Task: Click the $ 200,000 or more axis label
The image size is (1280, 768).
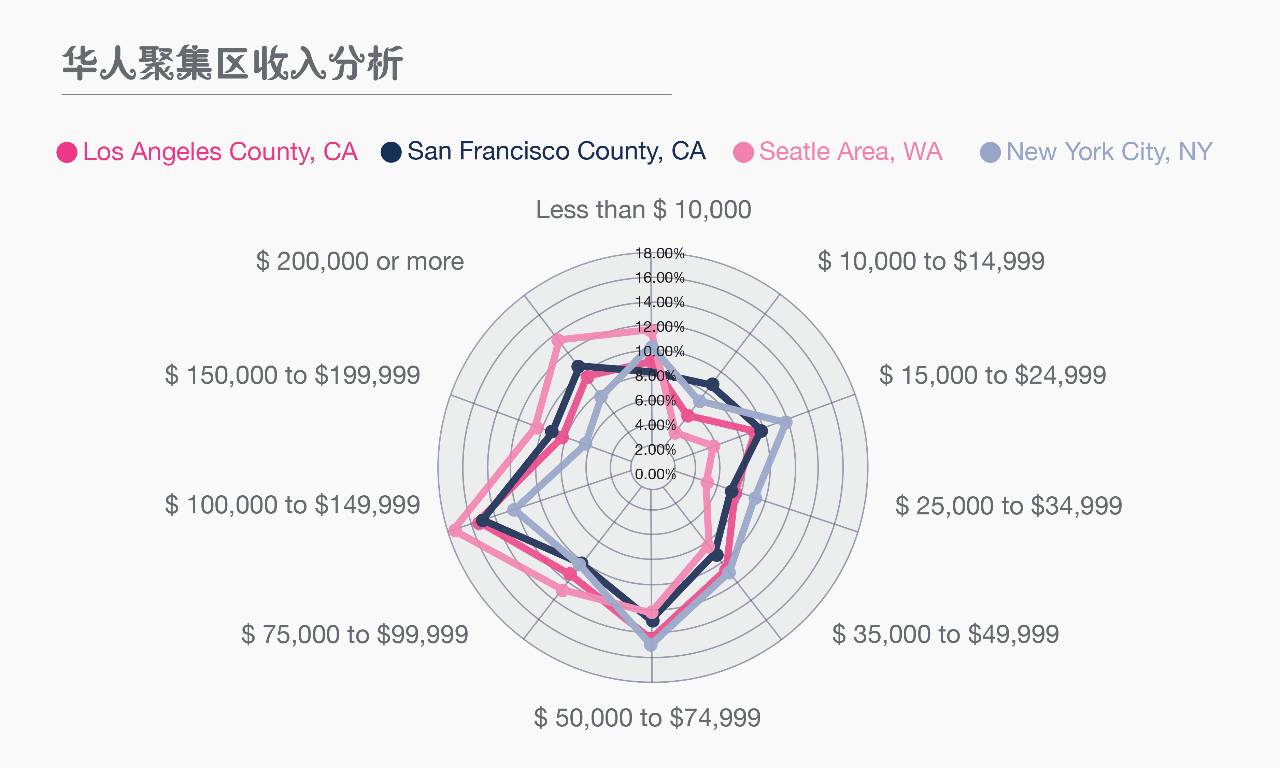Action: click(360, 261)
